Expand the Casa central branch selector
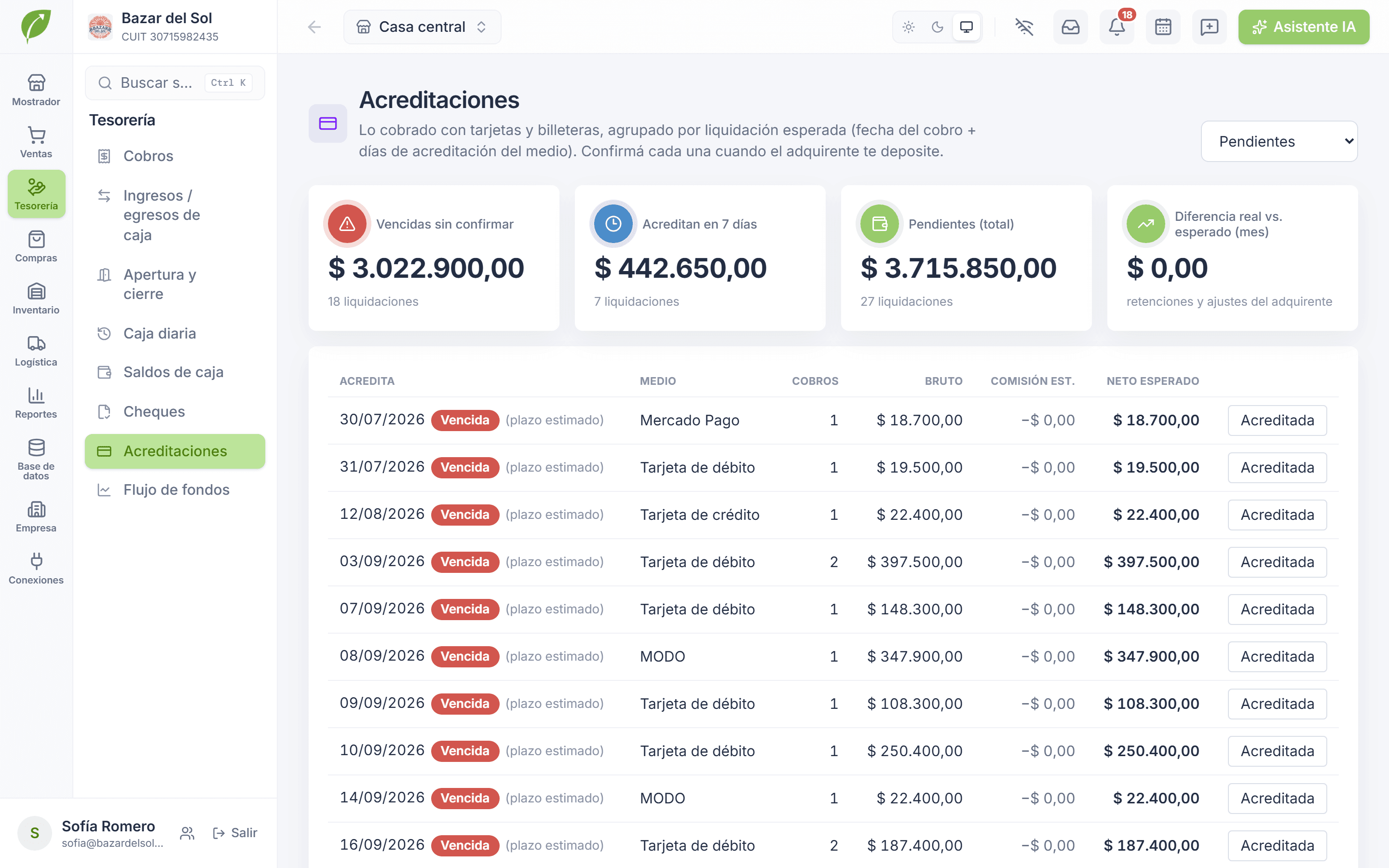 click(422, 27)
